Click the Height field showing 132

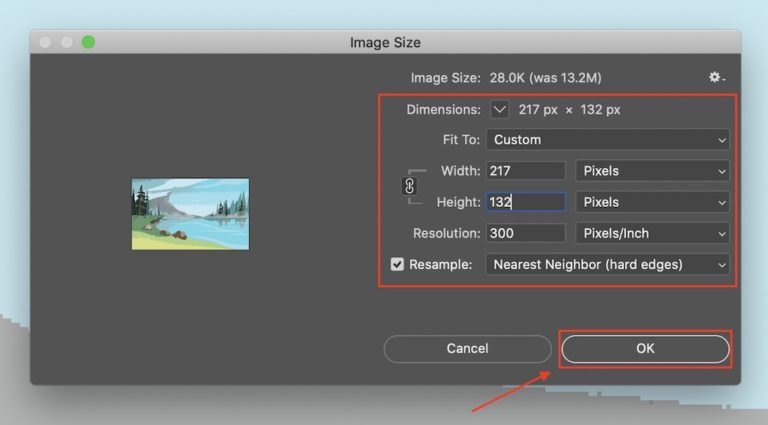[526, 202]
